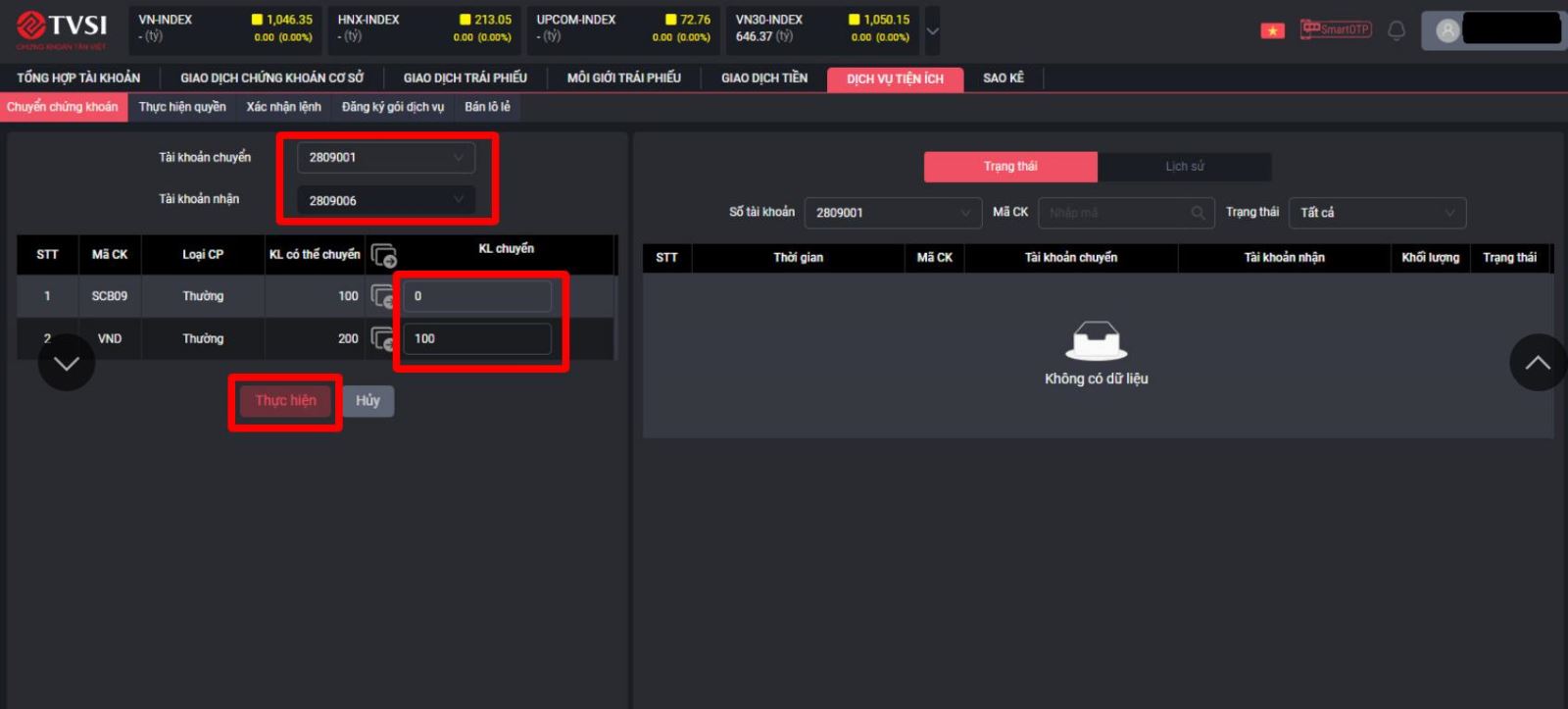
Task: Open Trạng thái filter dropdown Tất cả
Action: coord(1377,213)
